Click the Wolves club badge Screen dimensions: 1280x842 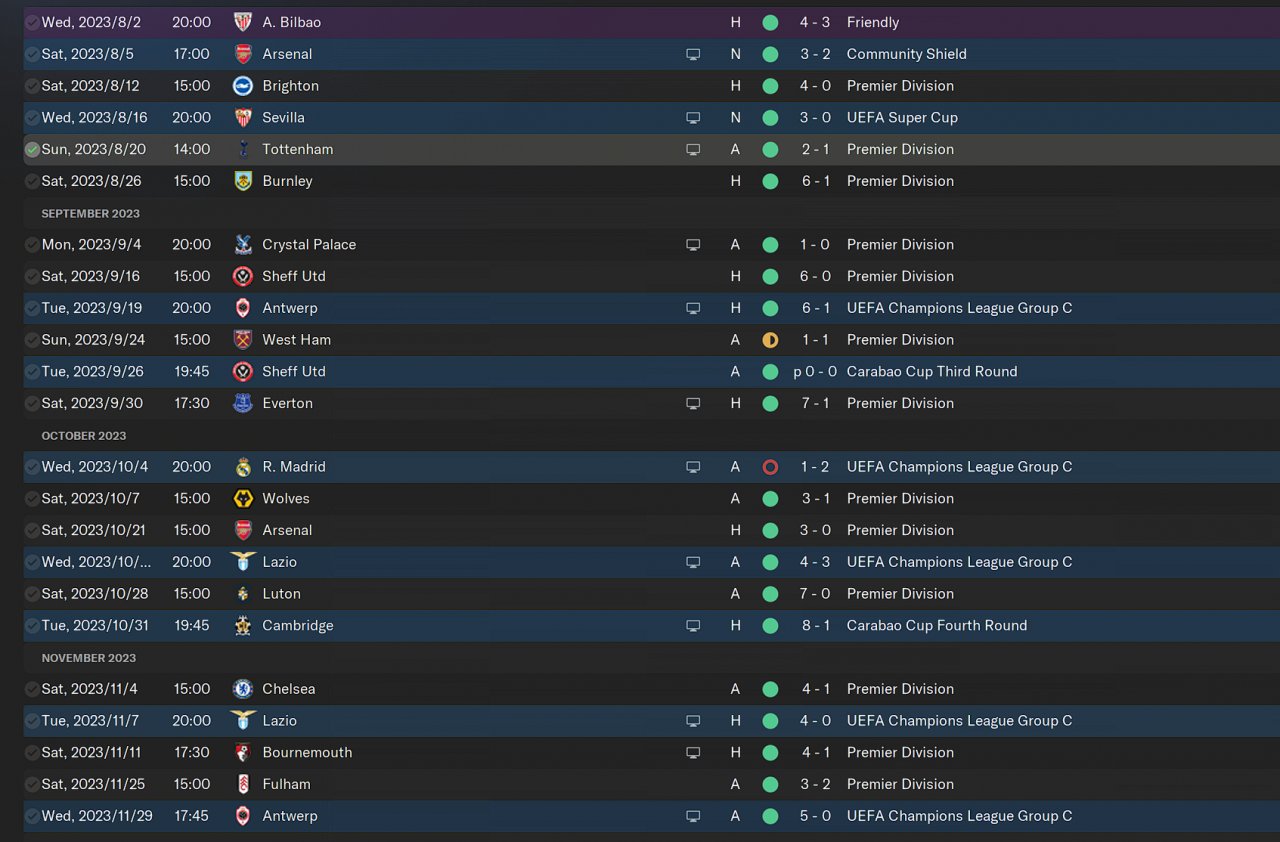[243, 499]
